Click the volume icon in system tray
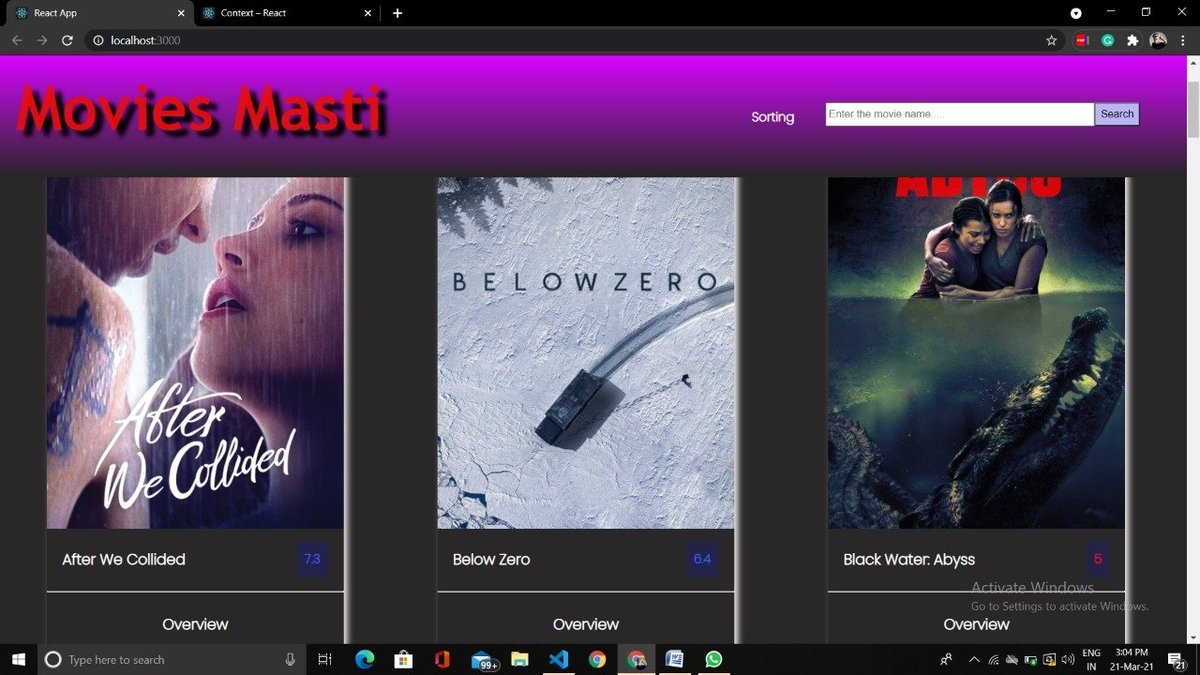The image size is (1200, 675). click(x=1067, y=660)
